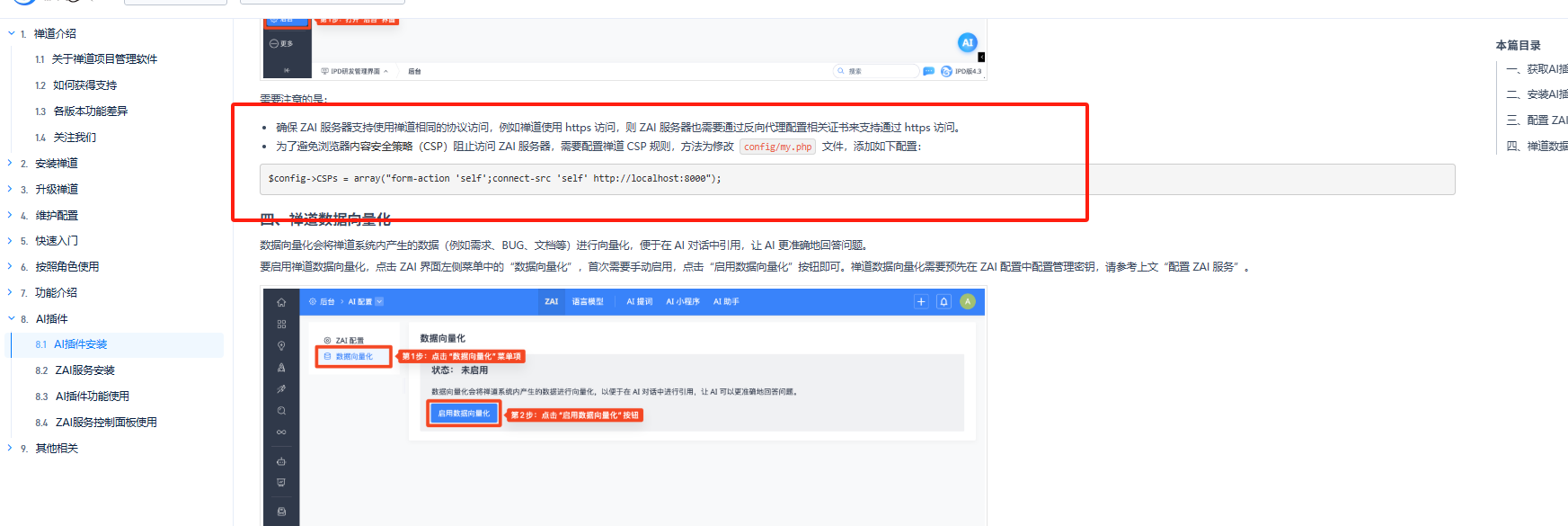1568x526 pixels.
Task: Open 关于禅道项目管理软件 page
Action: (x=104, y=59)
